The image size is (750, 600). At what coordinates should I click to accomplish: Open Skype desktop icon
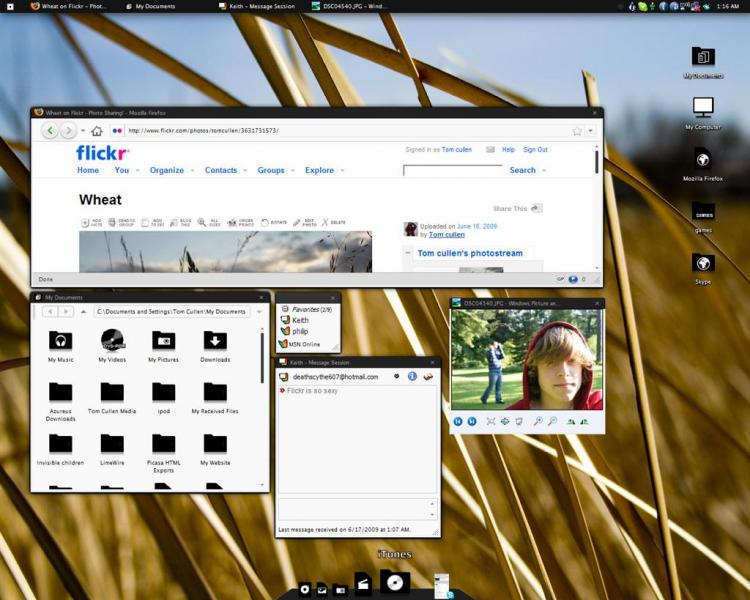pyautogui.click(x=703, y=268)
